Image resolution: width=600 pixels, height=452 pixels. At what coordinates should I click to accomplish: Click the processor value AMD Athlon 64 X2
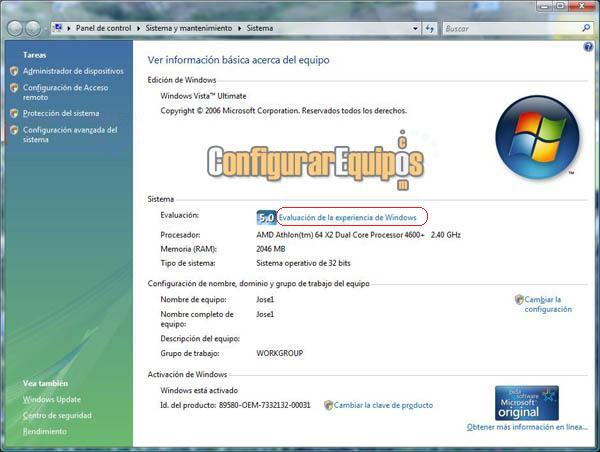[x=359, y=235]
